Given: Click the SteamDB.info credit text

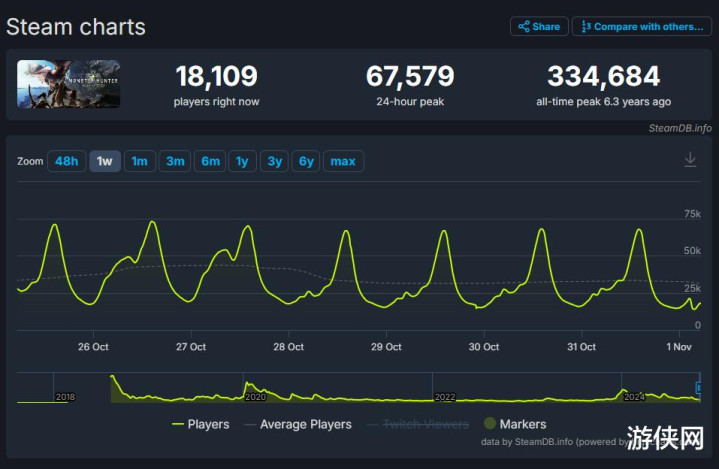Looking at the screenshot, I should (680, 128).
